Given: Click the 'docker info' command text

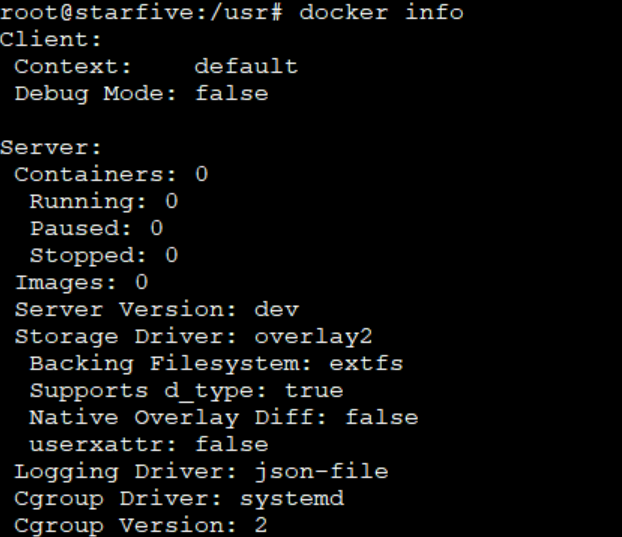Looking at the screenshot, I should pyautogui.click(x=381, y=13).
